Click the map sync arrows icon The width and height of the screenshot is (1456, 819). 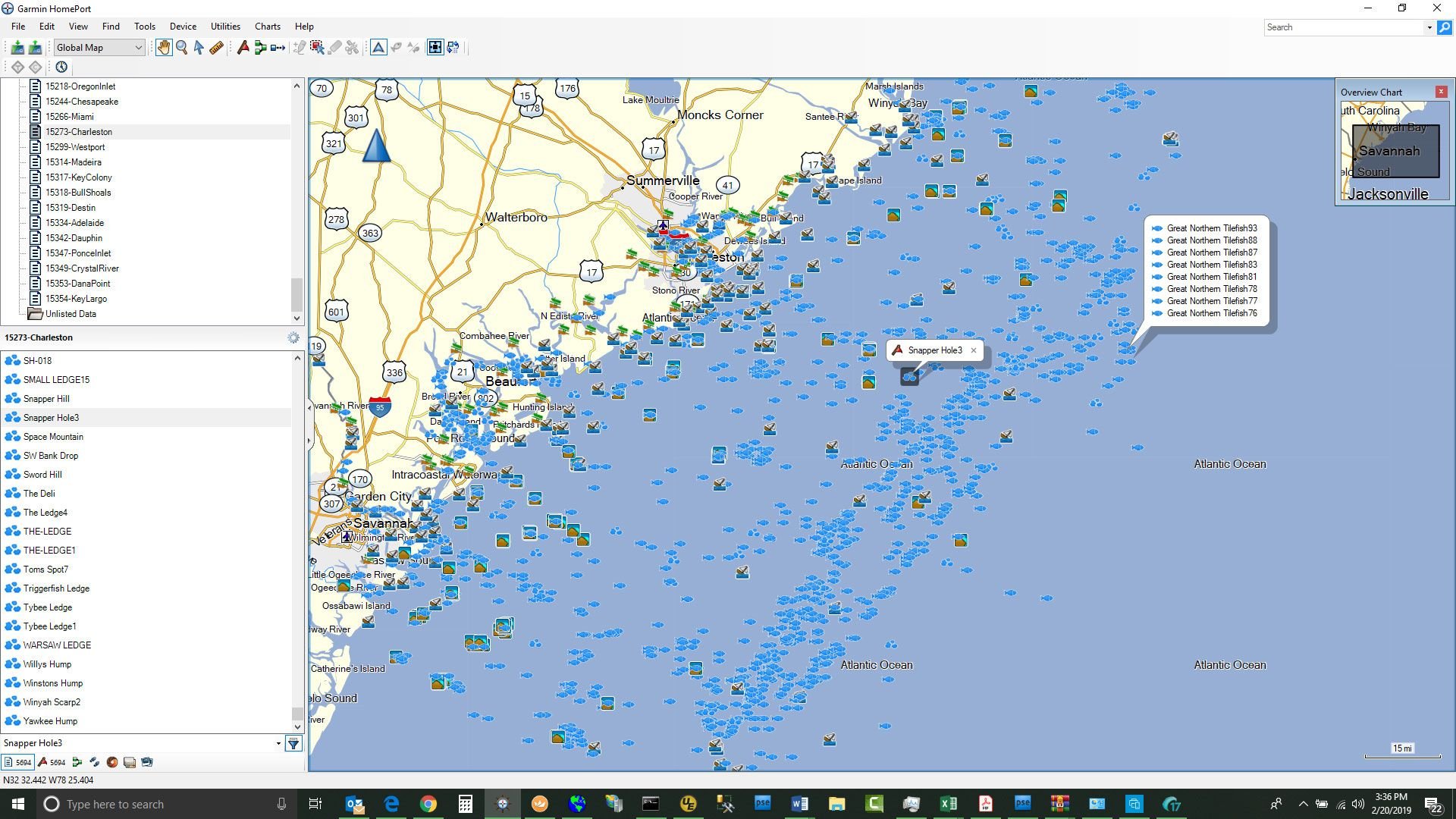pyautogui.click(x=453, y=48)
